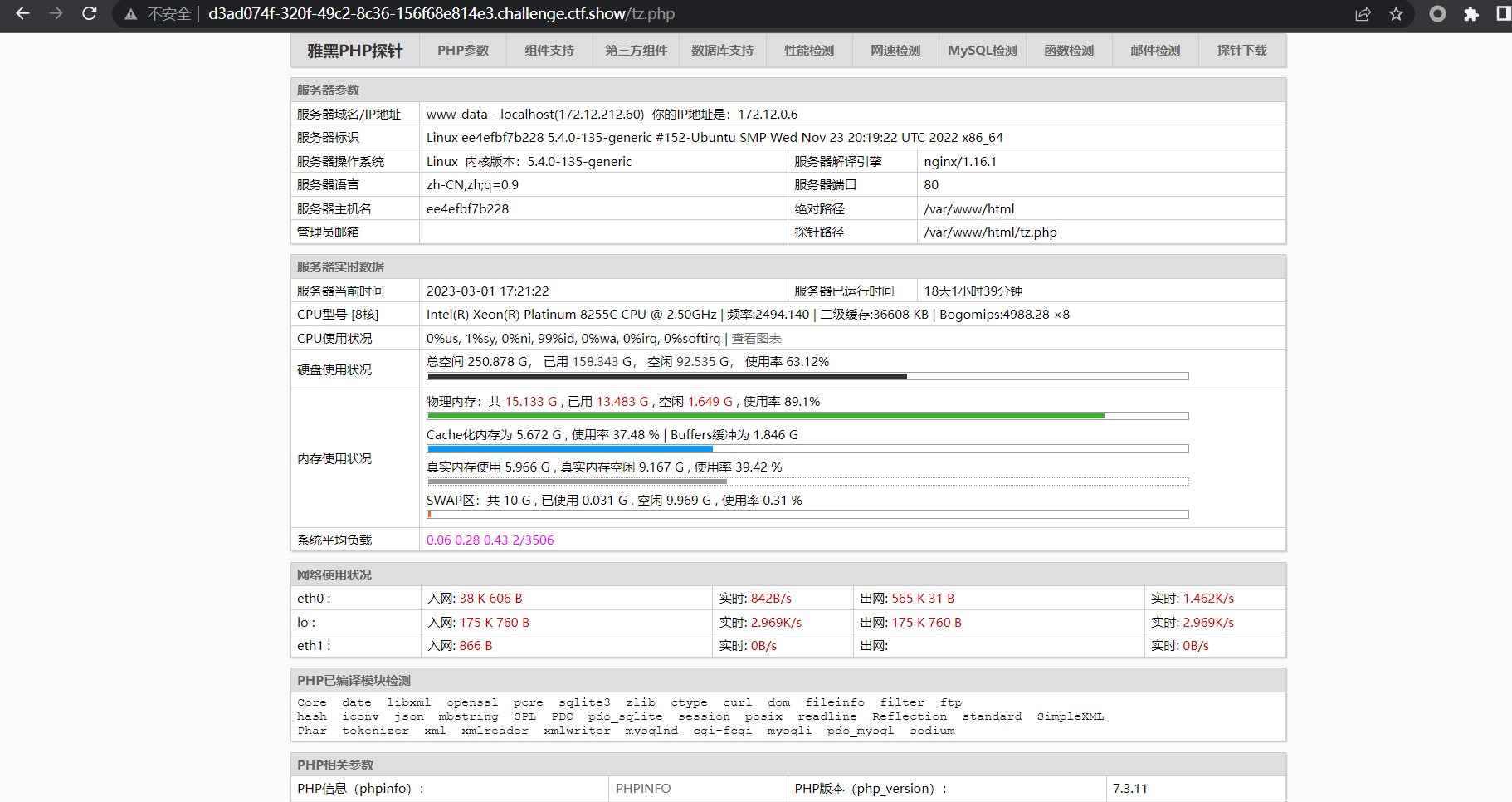Click the CPU model 'Intel(R) Xeon(R) Platinum 8255C' text
The width and height of the screenshot is (1512, 802).
pos(523,315)
